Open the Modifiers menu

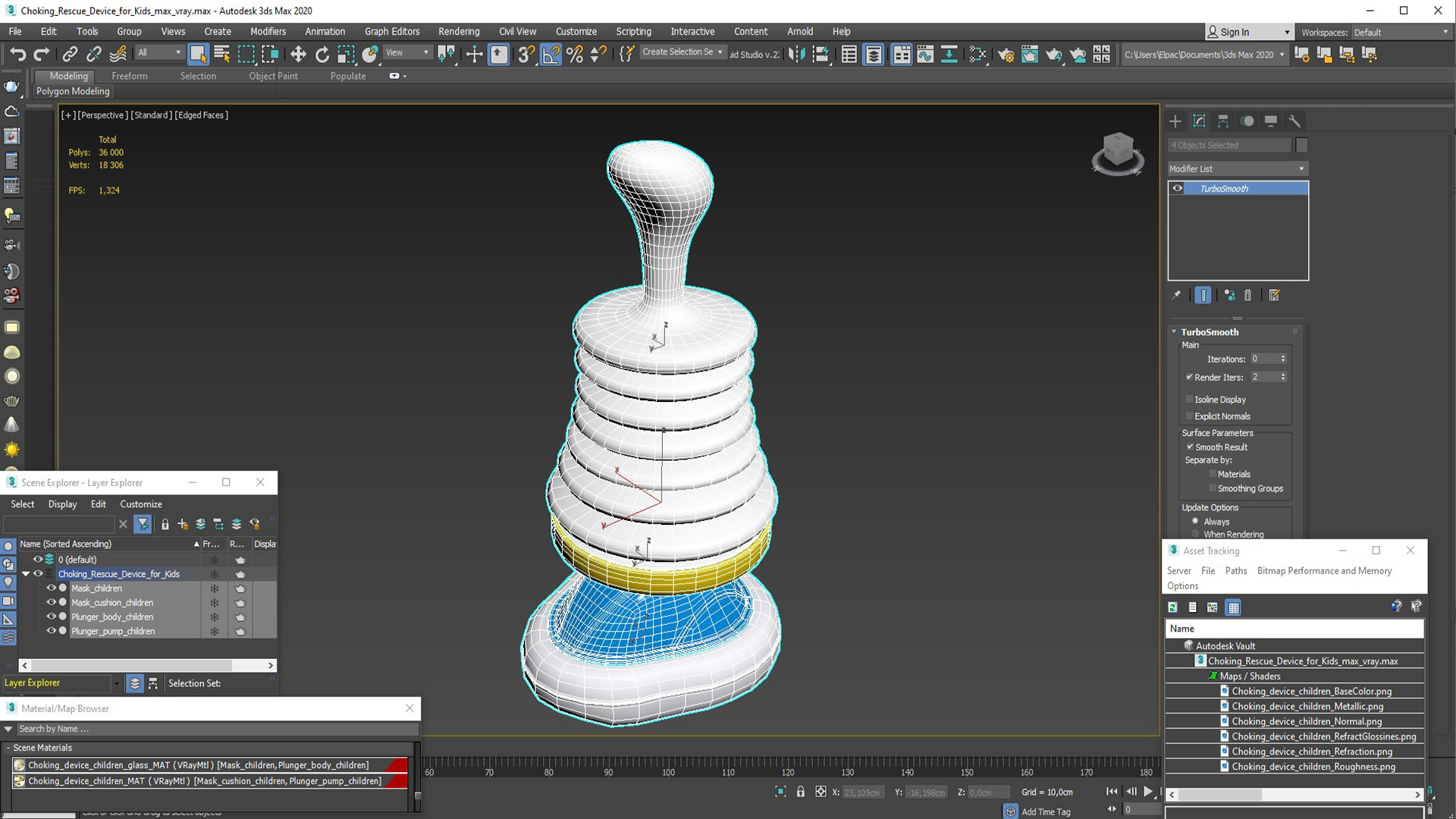coord(268,32)
